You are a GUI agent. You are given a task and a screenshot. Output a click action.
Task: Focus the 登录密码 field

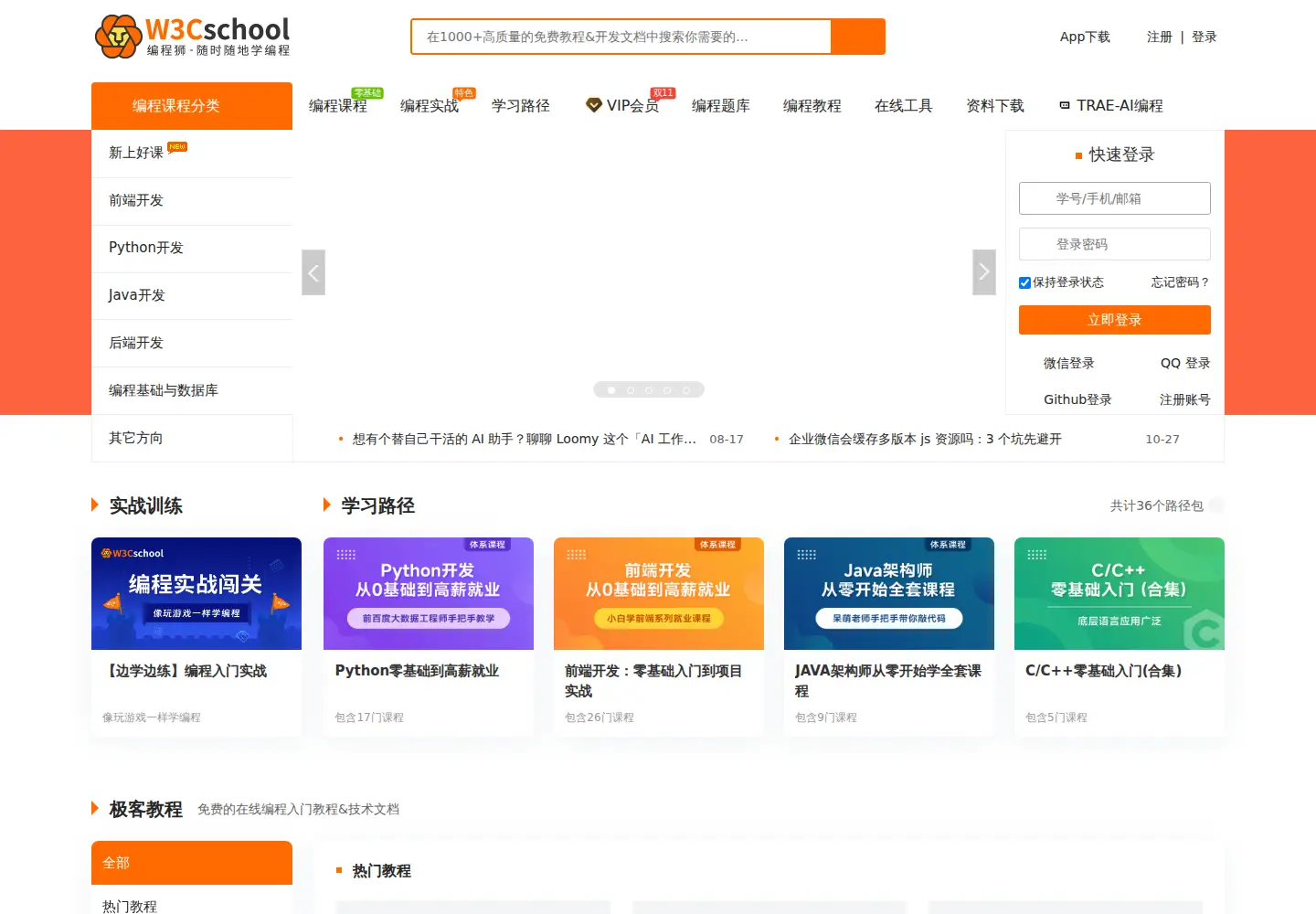coord(1115,244)
